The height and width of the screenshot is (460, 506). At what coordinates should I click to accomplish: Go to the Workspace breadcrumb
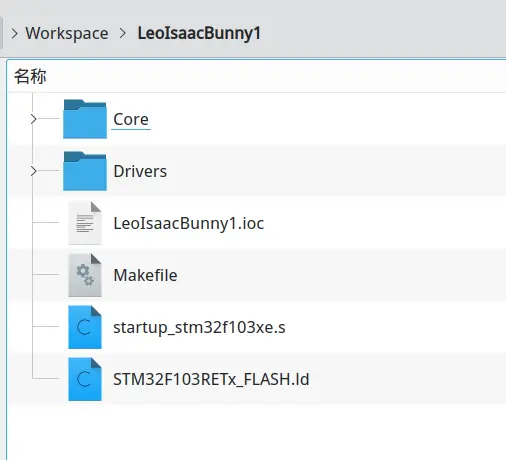click(67, 34)
